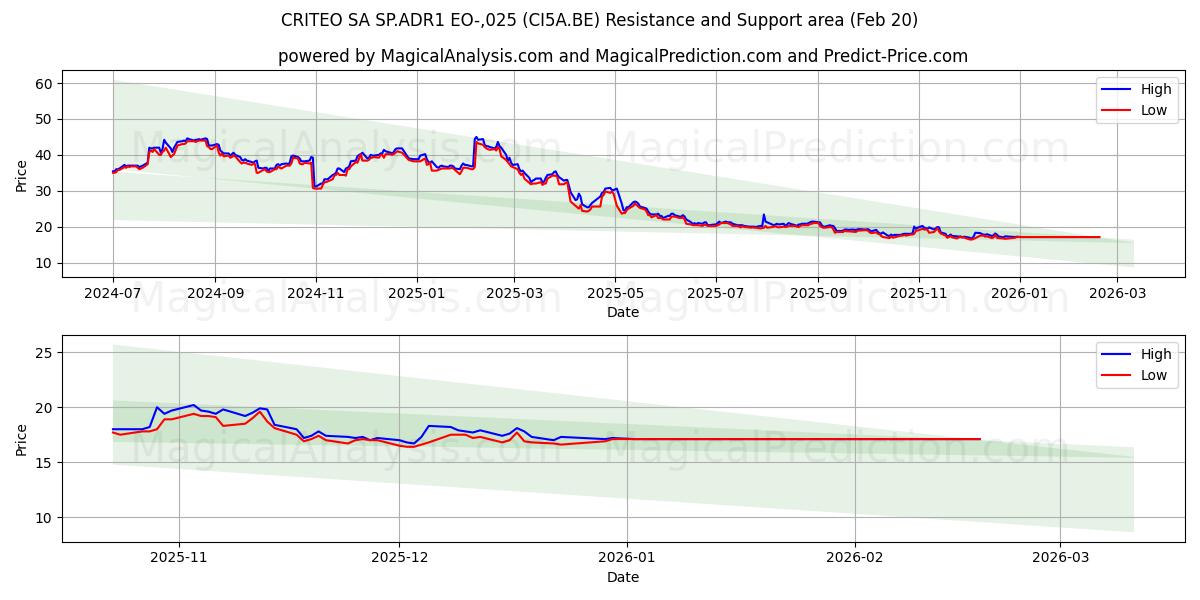Click the 'Price' y-axis label on top chart
Screen dimensions: 1200x600
point(21,175)
